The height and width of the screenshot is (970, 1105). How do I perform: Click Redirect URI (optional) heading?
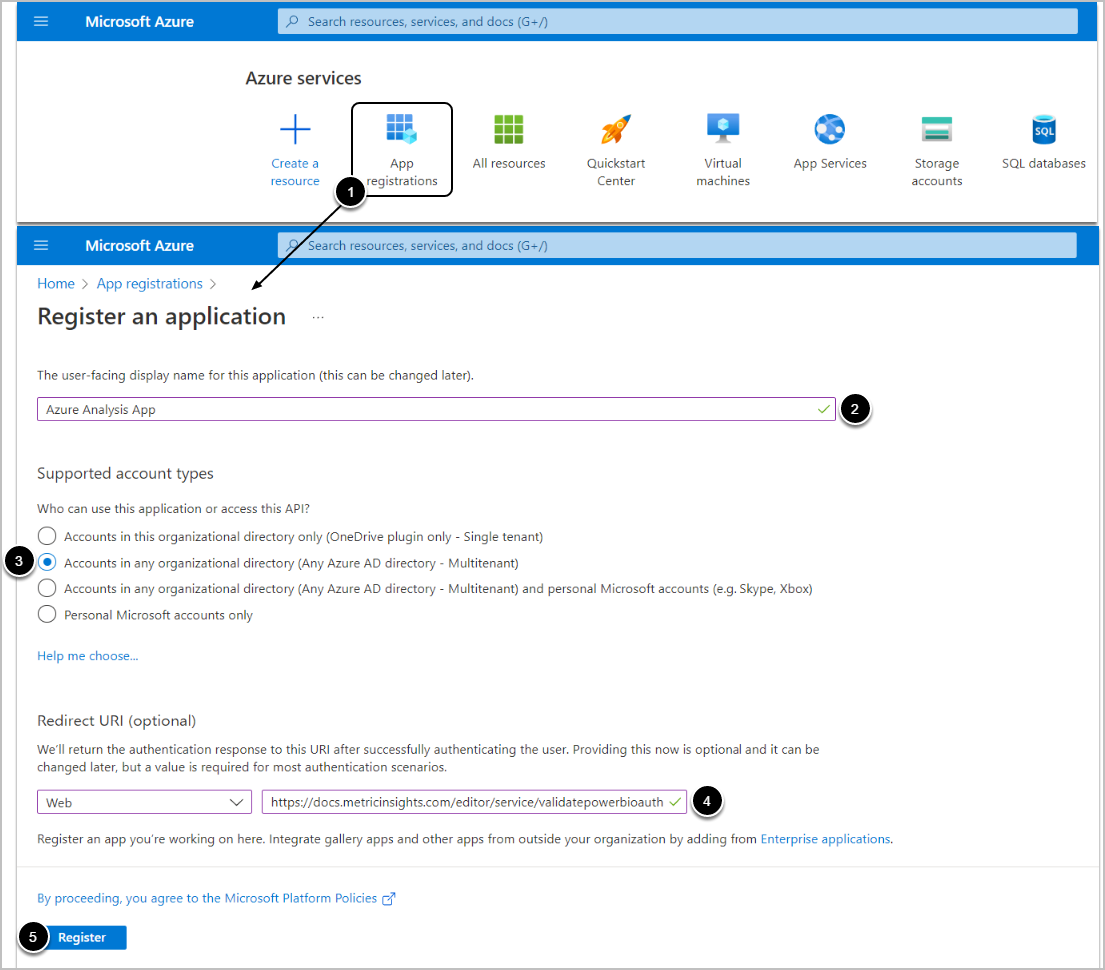(116, 720)
